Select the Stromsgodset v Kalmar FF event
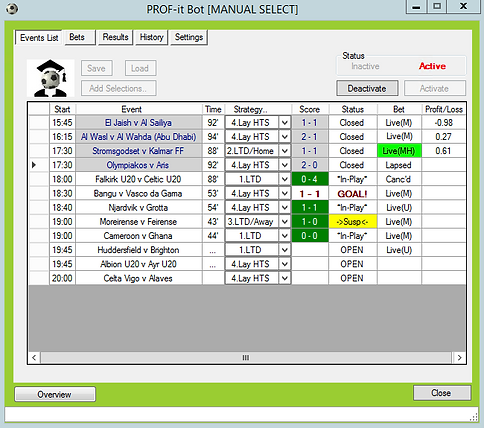 [x=139, y=151]
